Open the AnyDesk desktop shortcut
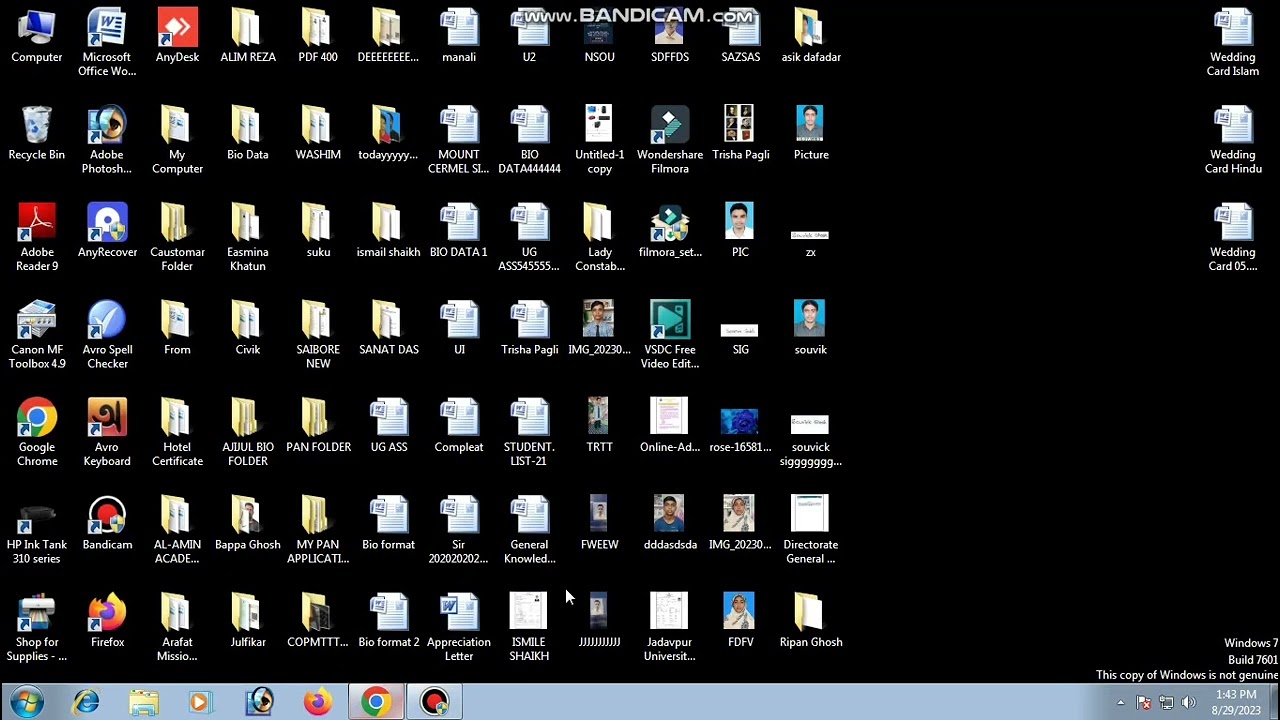The image size is (1280, 720). (177, 36)
